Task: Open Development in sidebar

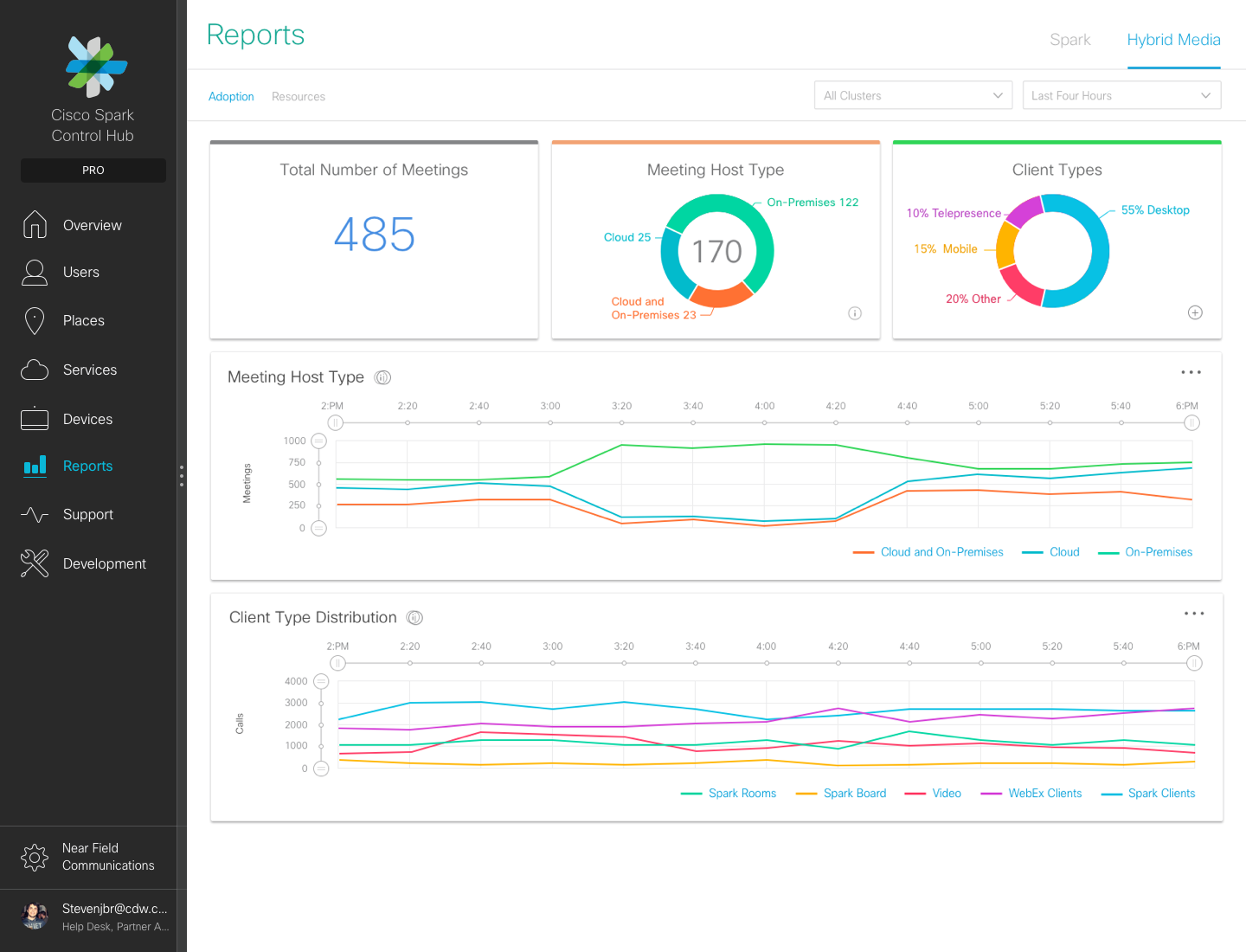Action: click(105, 564)
